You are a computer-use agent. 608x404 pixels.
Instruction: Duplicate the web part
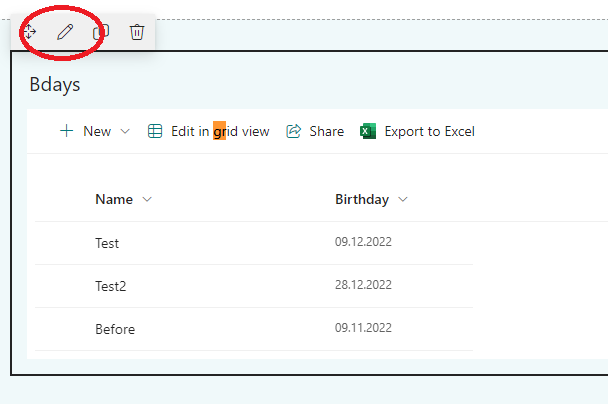click(100, 32)
